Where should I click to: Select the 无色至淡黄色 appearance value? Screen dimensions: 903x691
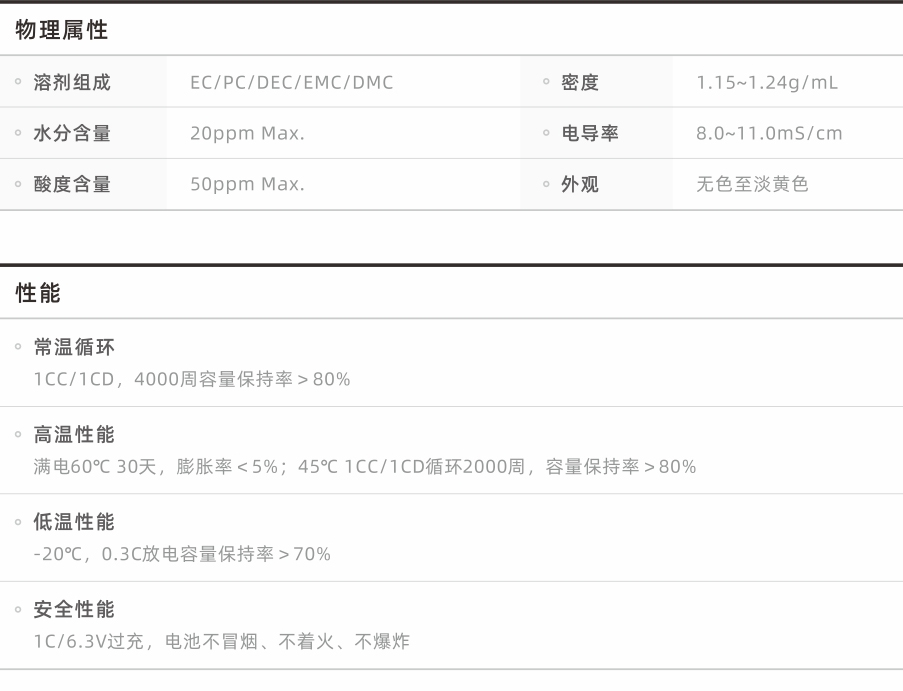(x=752, y=185)
